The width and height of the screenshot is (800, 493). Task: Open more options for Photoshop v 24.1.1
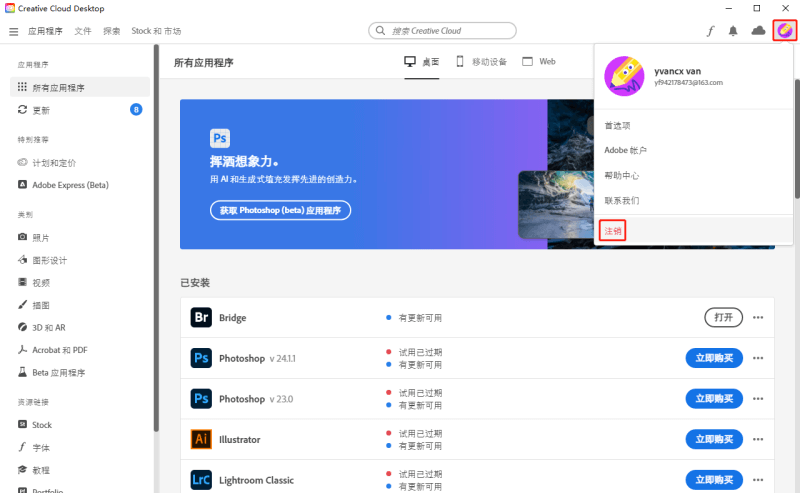tap(758, 358)
